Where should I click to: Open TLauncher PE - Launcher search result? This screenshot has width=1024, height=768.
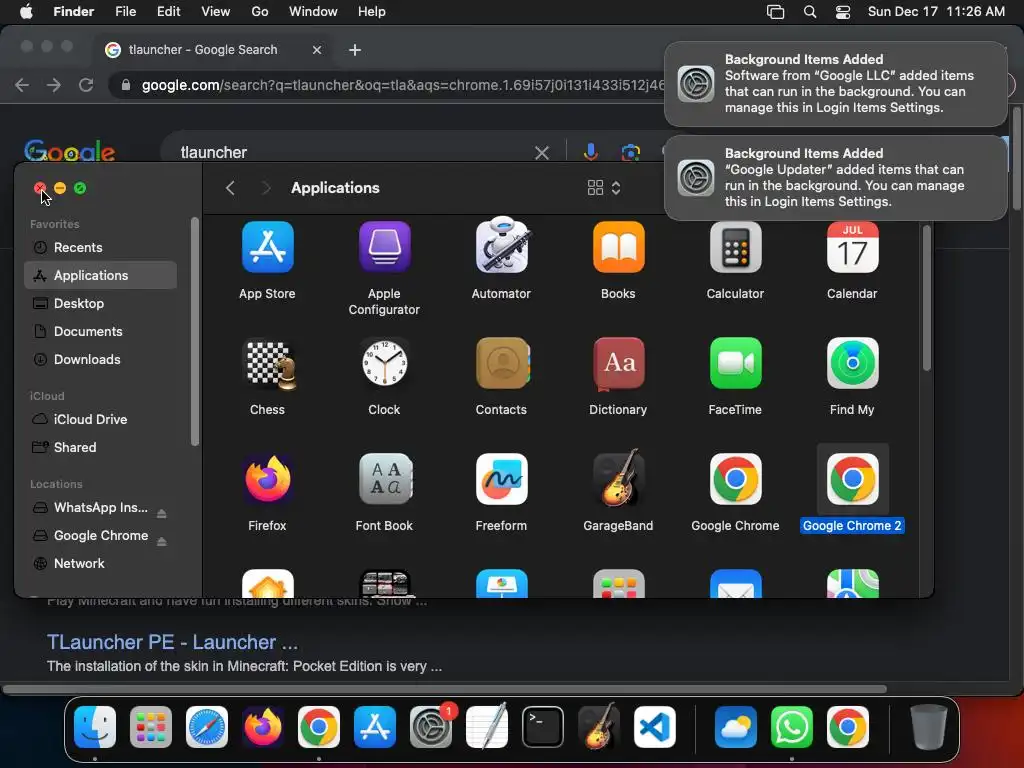click(172, 642)
